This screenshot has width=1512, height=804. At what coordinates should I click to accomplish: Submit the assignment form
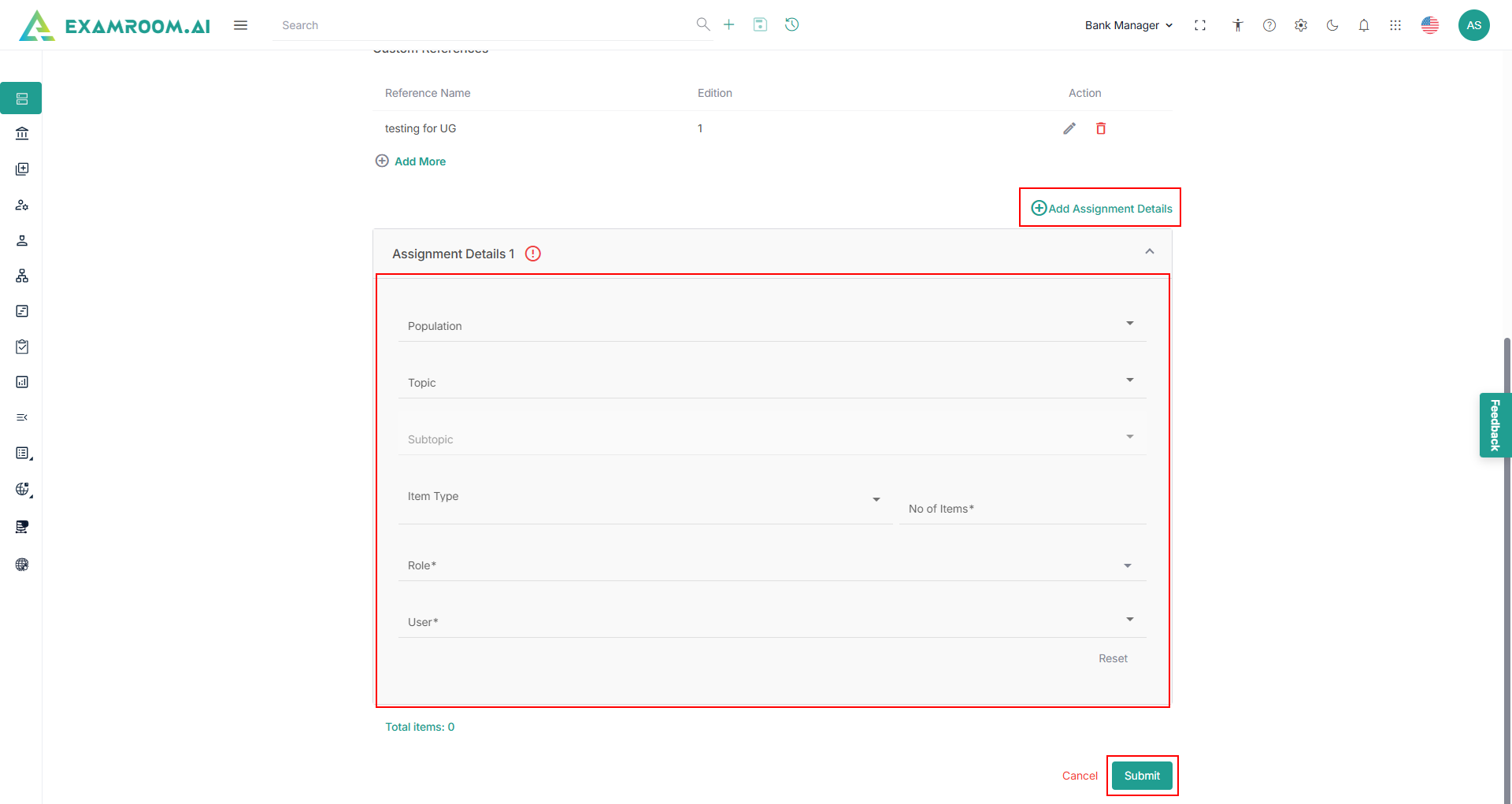click(x=1142, y=776)
